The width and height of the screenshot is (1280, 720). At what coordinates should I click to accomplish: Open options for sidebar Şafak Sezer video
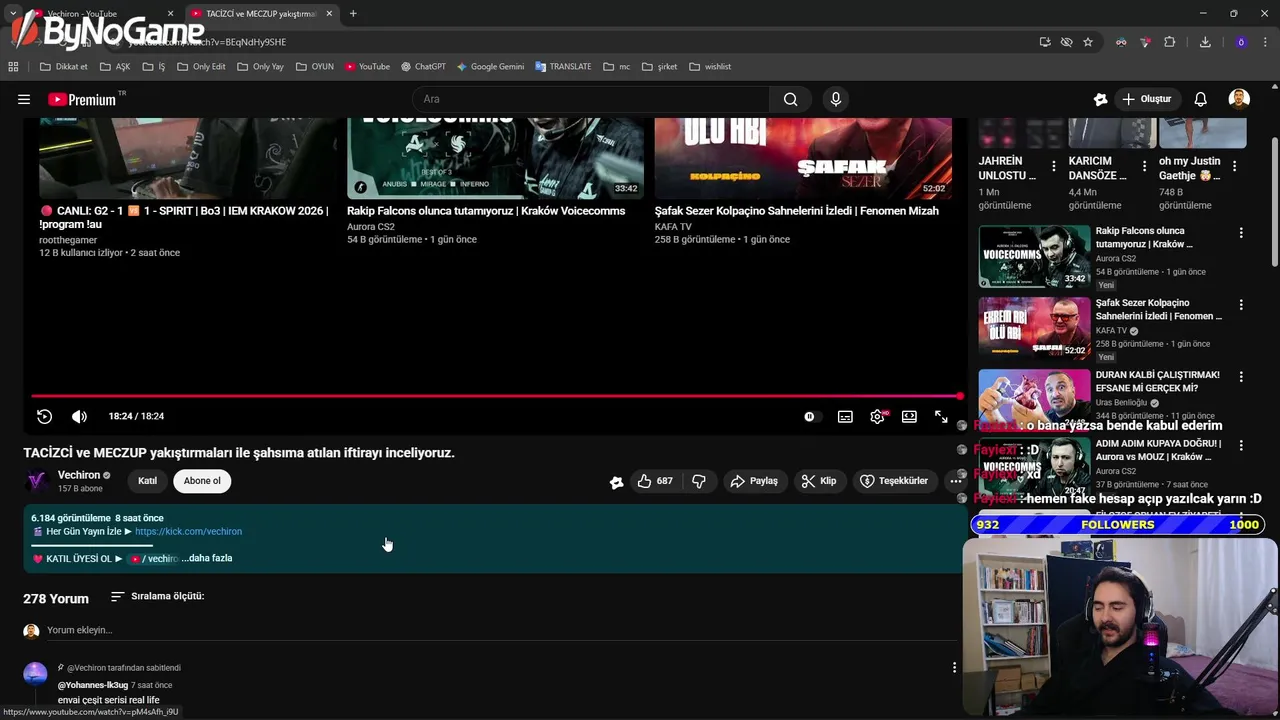point(1241,304)
